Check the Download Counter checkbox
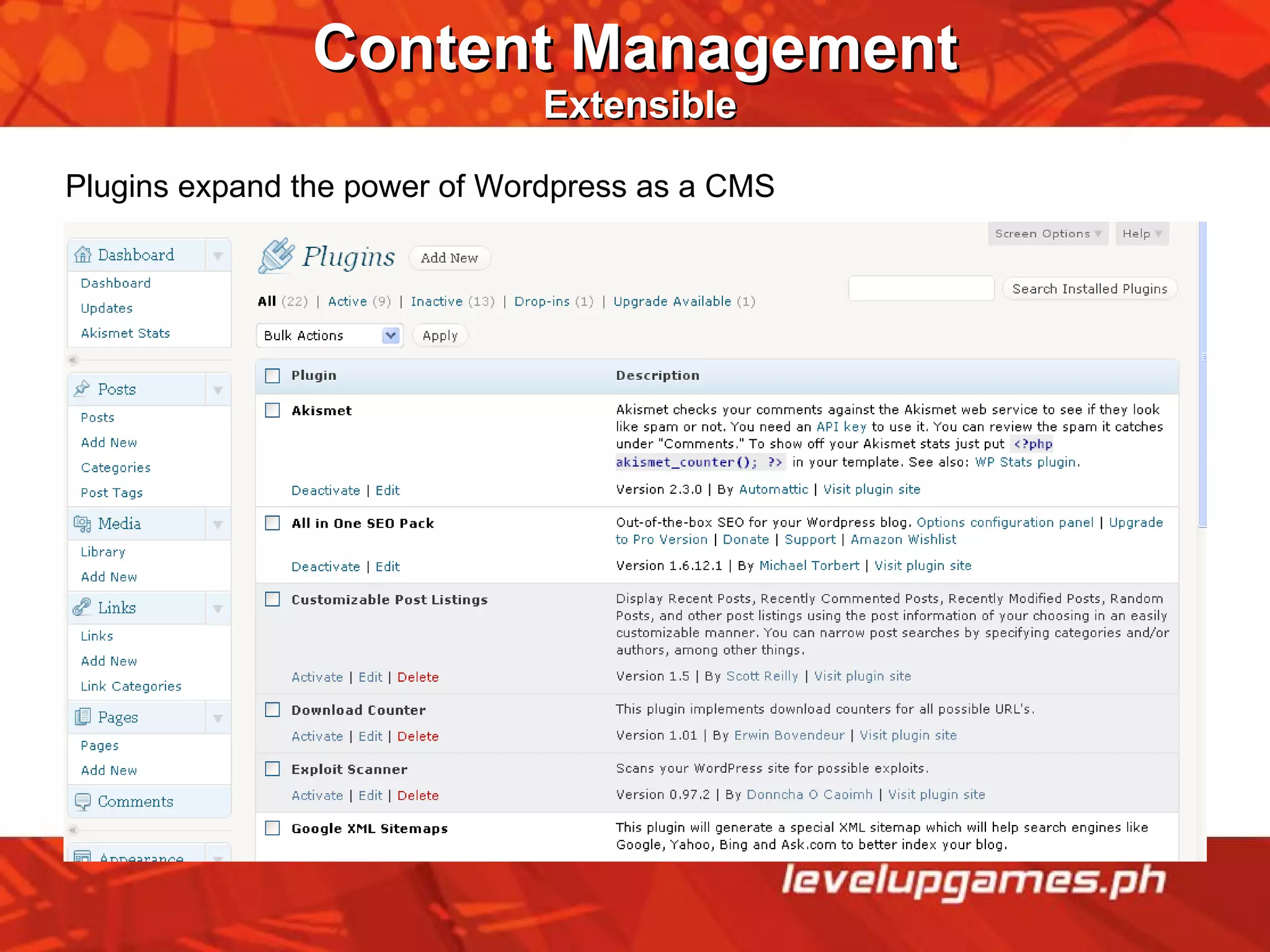 coord(273,710)
